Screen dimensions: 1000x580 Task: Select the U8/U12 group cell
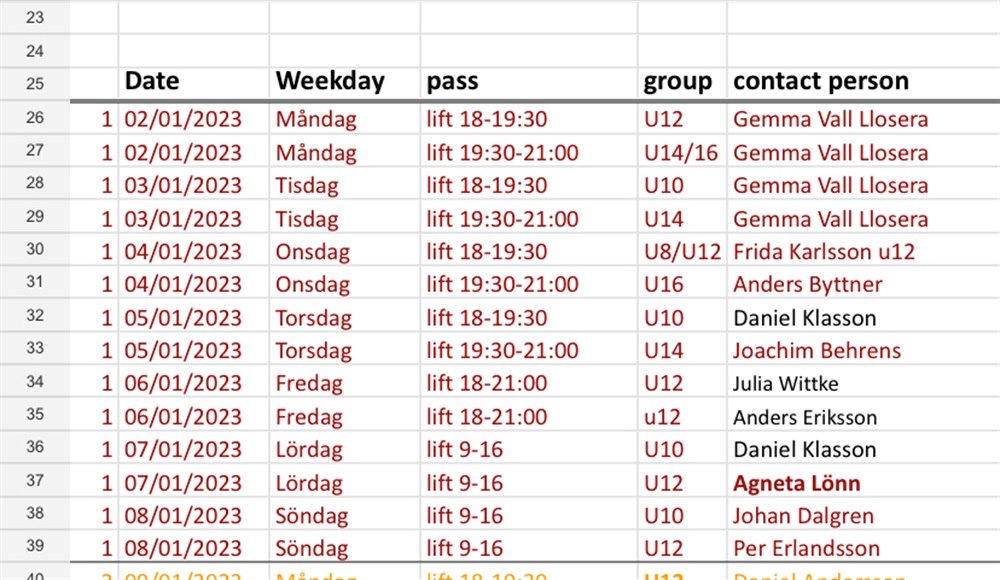pyautogui.click(x=682, y=251)
